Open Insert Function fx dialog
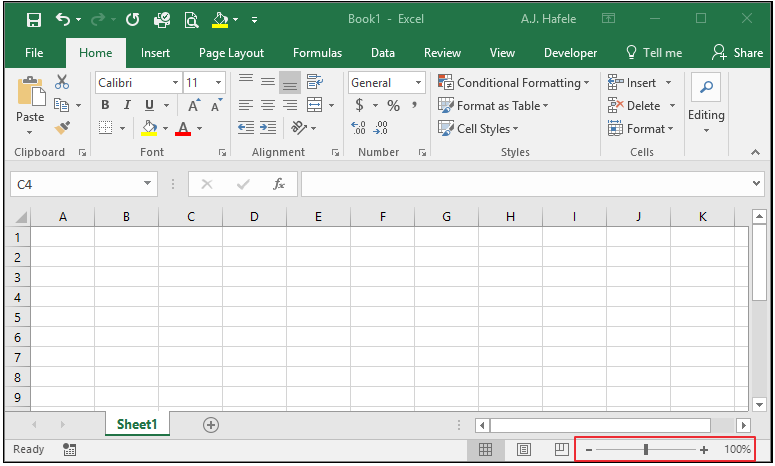The image size is (775, 466). pyautogui.click(x=279, y=184)
